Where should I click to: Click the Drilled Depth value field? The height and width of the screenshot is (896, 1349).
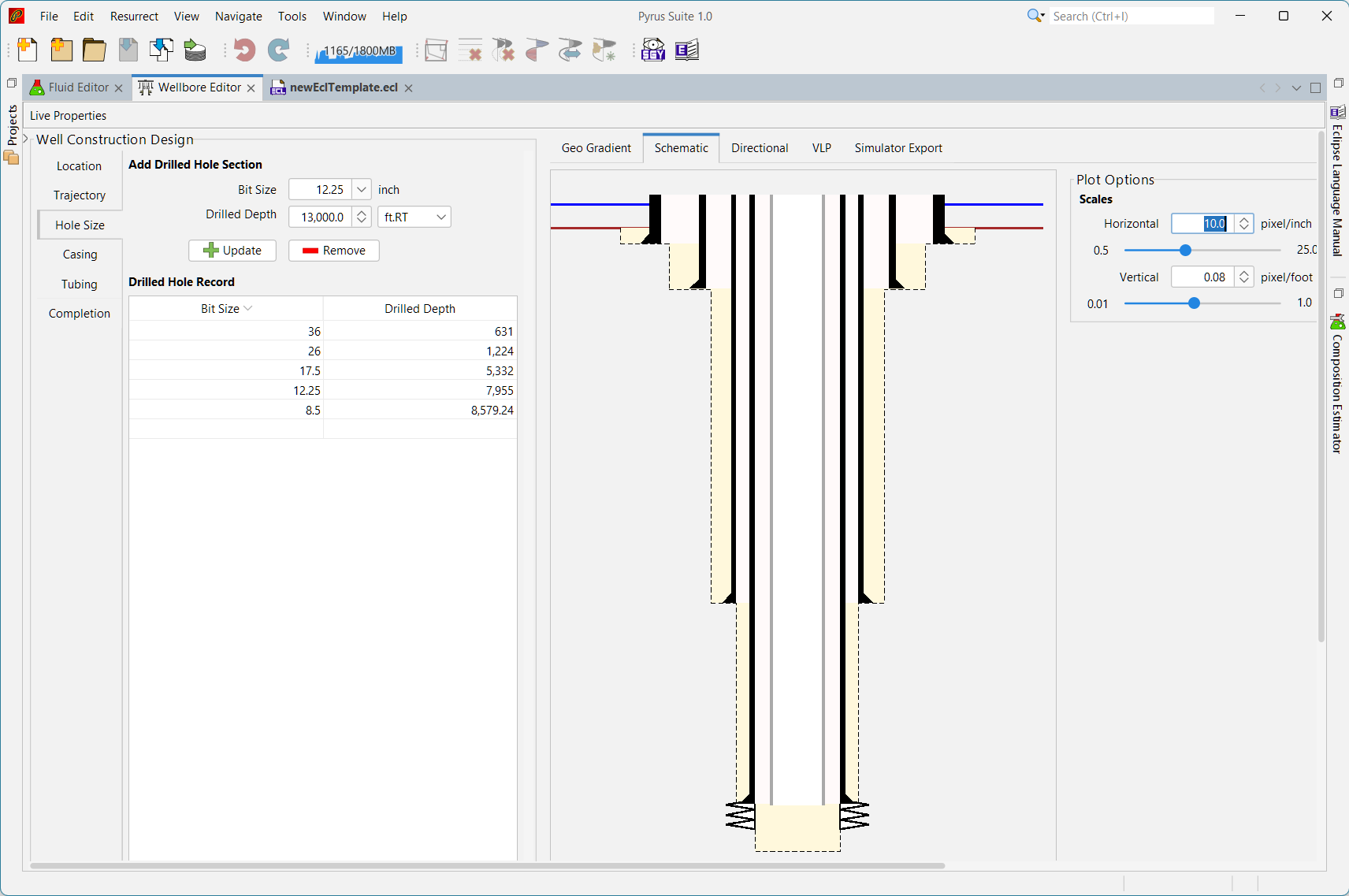pos(321,217)
